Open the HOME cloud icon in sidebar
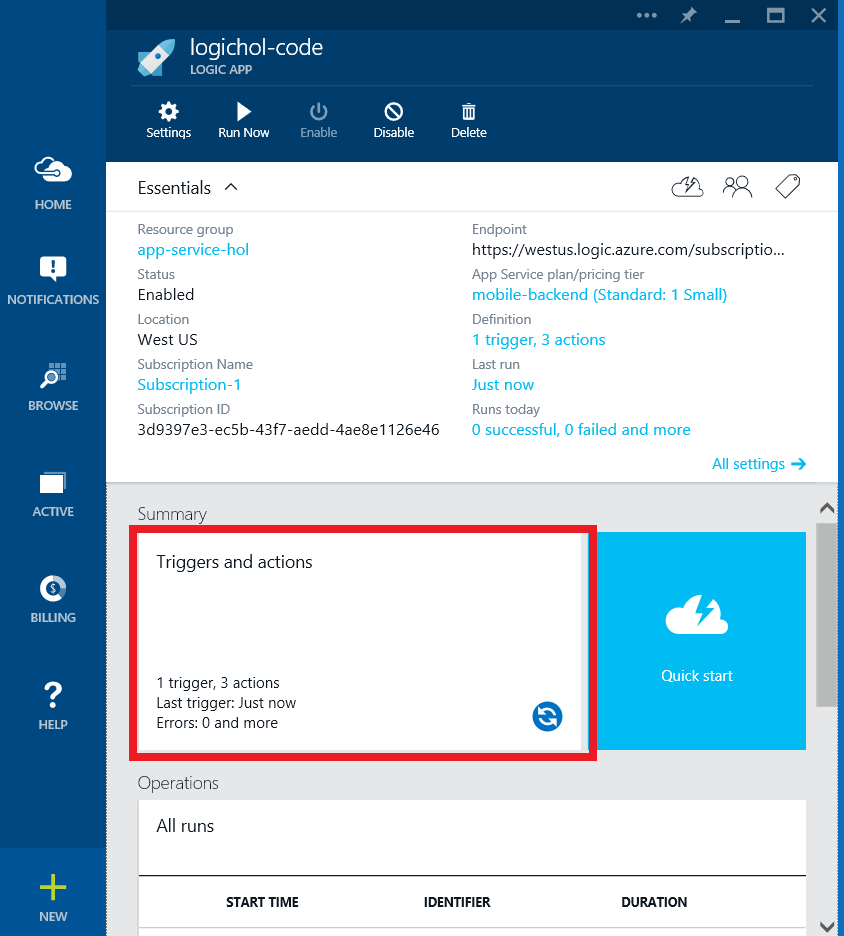This screenshot has width=844, height=936. 53,170
